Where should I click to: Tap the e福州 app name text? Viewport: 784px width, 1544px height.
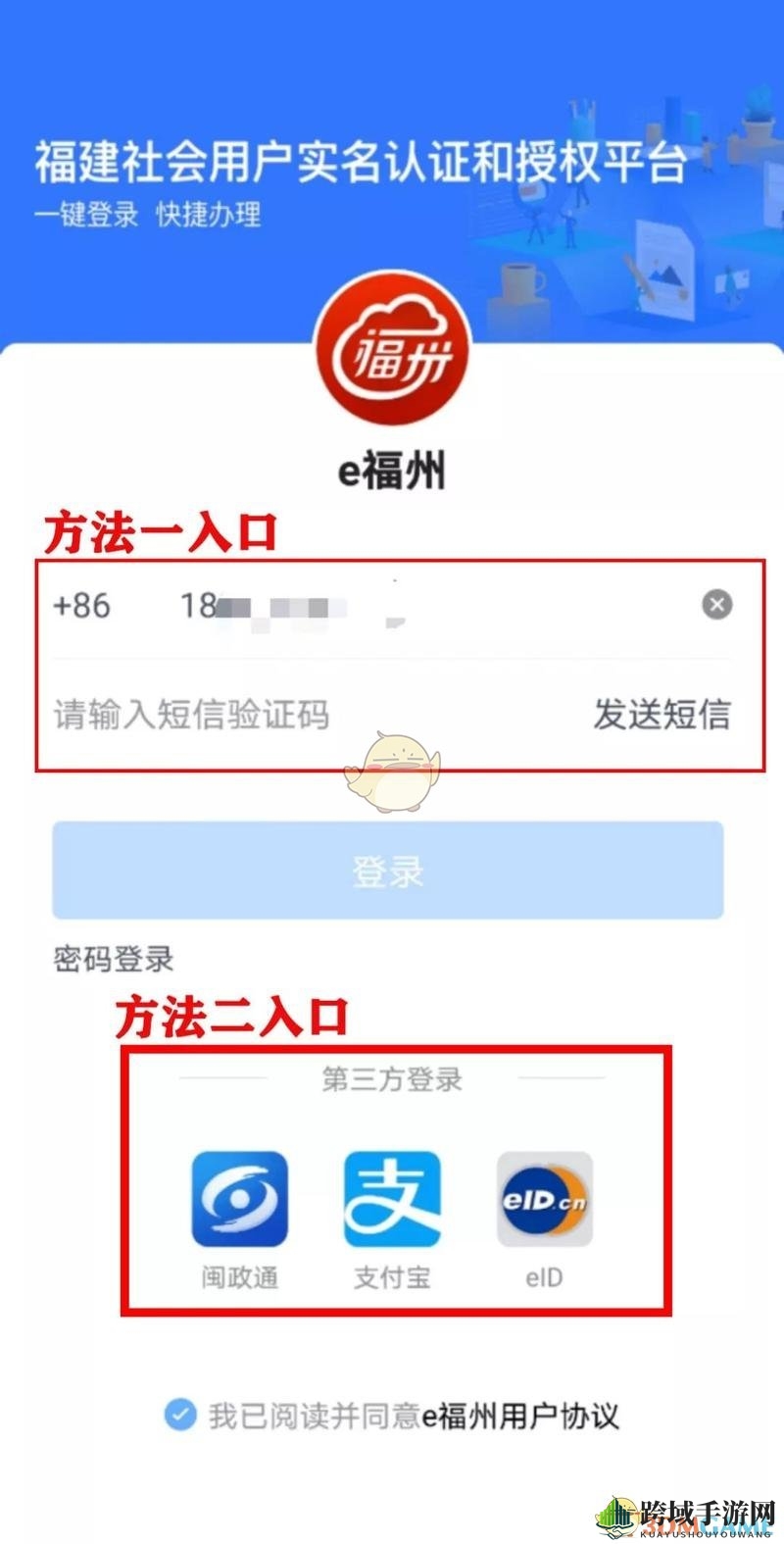click(x=392, y=472)
